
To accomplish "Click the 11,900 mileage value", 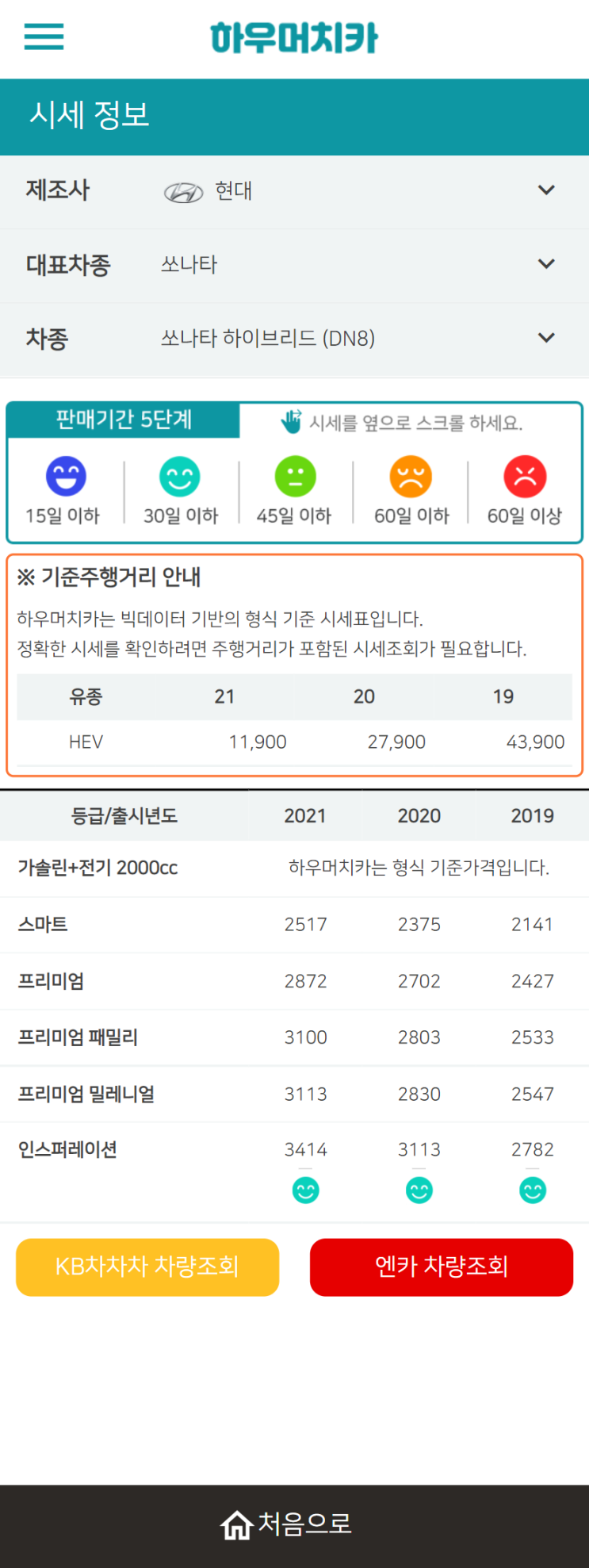I will coord(258,742).
